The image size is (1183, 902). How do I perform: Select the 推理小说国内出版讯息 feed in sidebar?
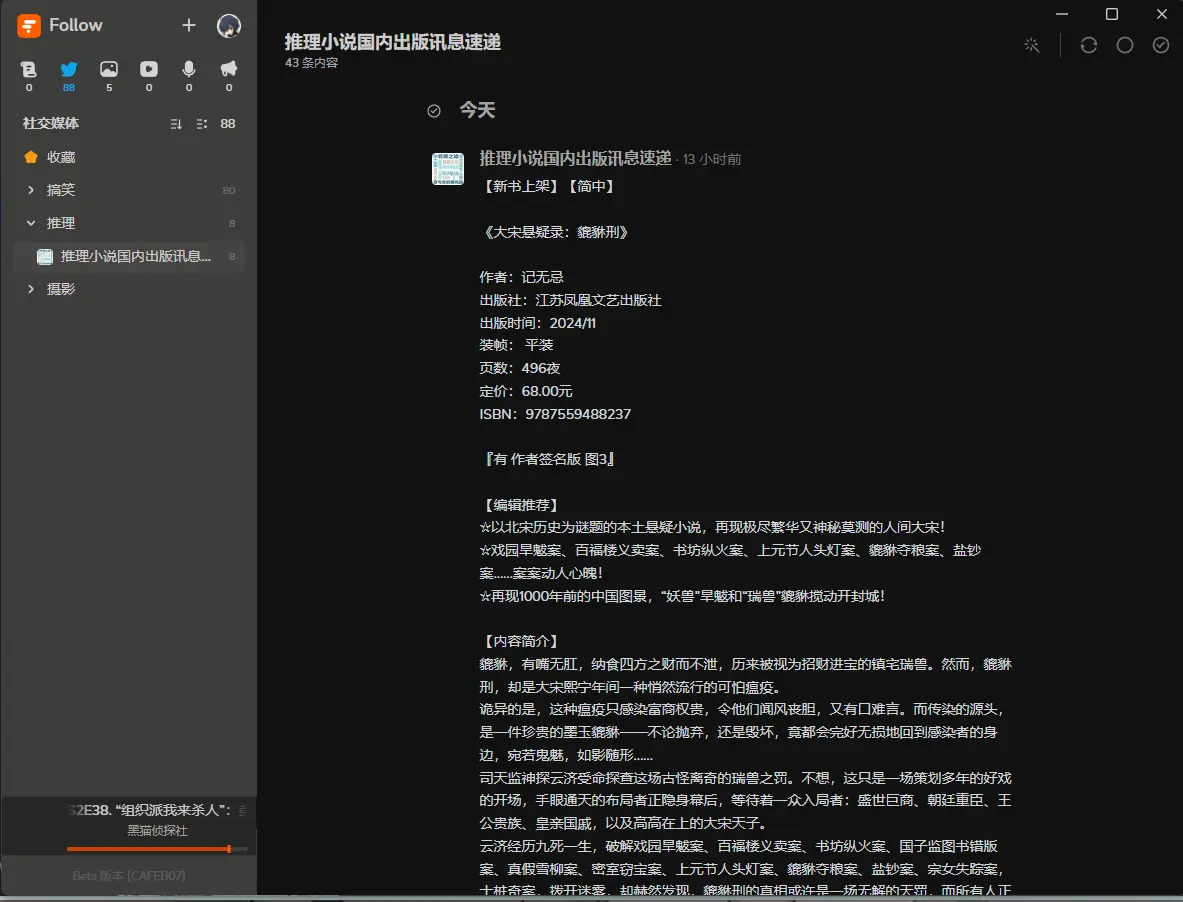[x=129, y=256]
